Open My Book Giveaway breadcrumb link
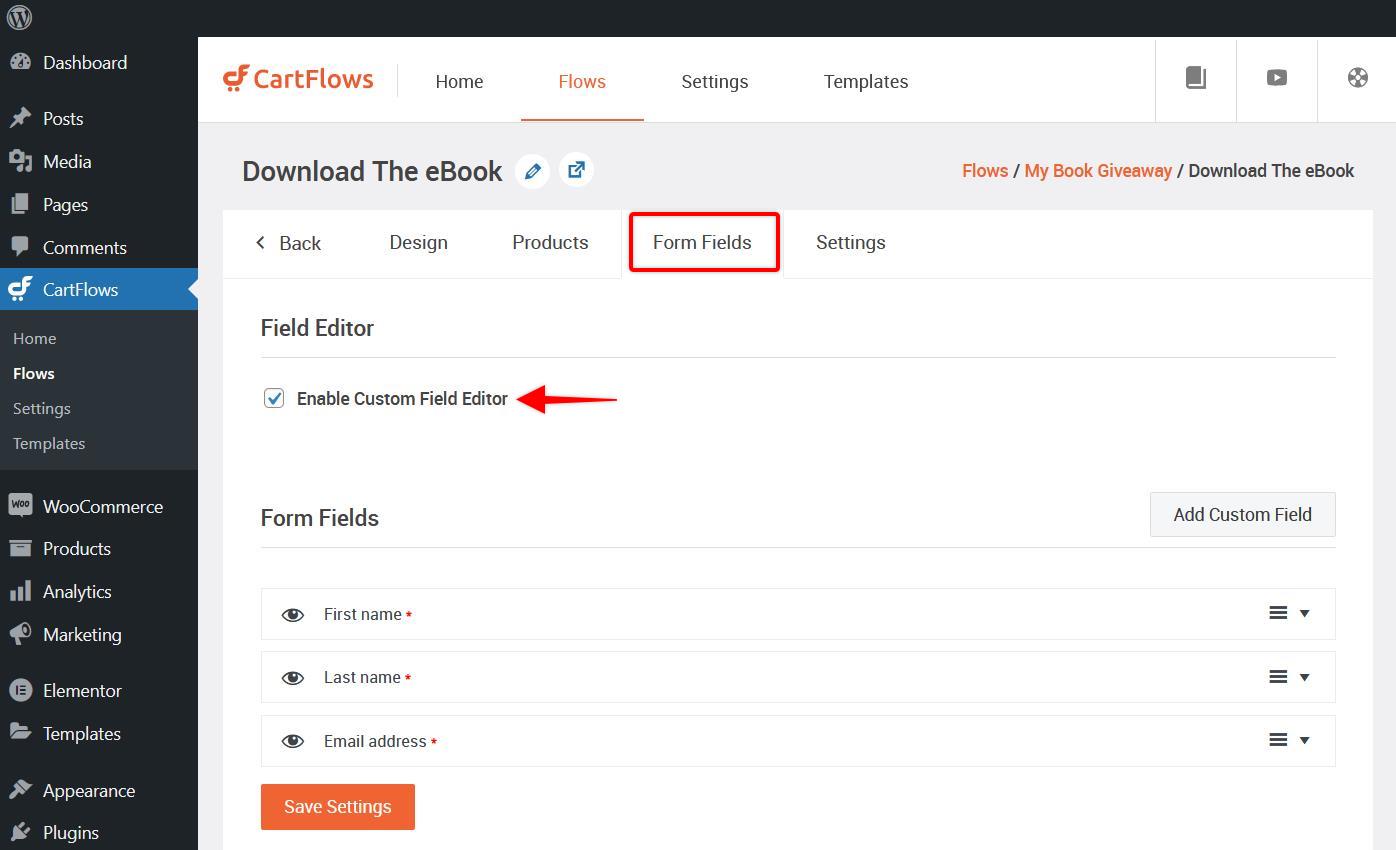Image resolution: width=1396 pixels, height=850 pixels. (x=1097, y=170)
